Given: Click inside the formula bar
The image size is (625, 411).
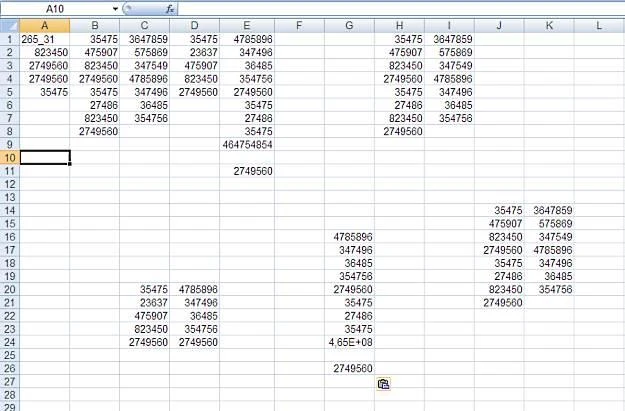Looking at the screenshot, I should 400,8.
